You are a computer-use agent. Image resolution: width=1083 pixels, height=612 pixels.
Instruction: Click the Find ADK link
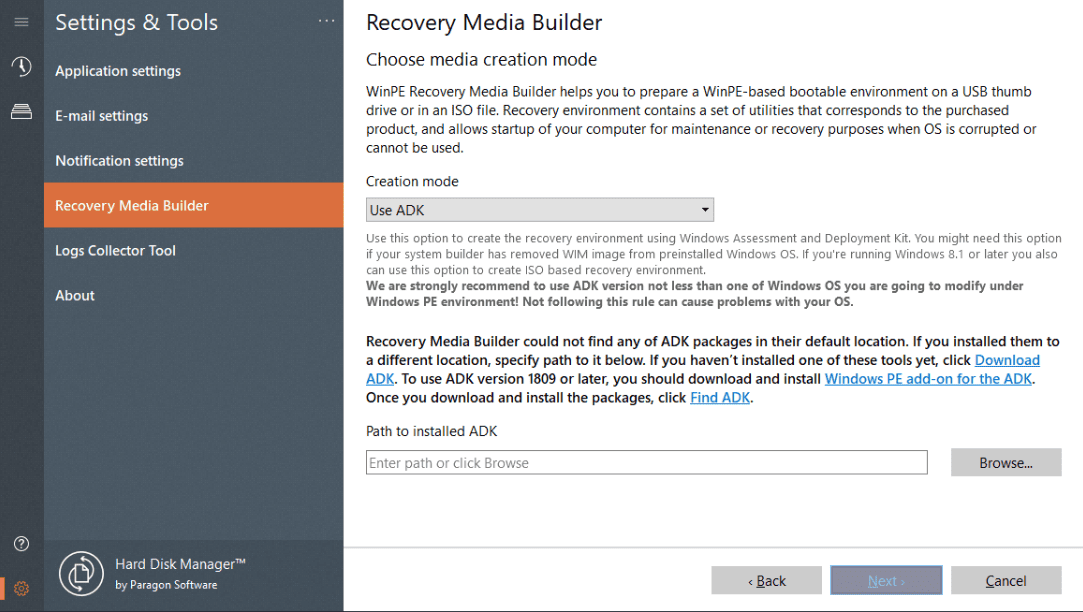pyautogui.click(x=720, y=397)
